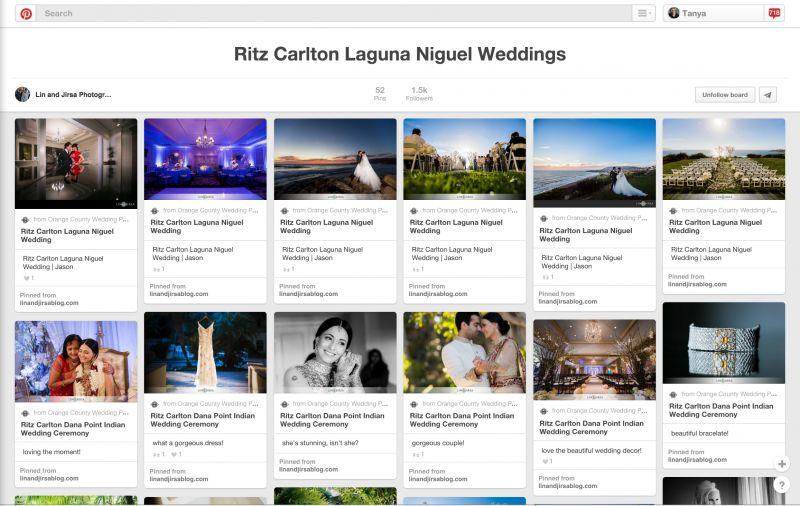Open Ritz Carlton Laguna Niguel title under white chairs
This screenshot has width=800, height=506.
click(x=715, y=226)
